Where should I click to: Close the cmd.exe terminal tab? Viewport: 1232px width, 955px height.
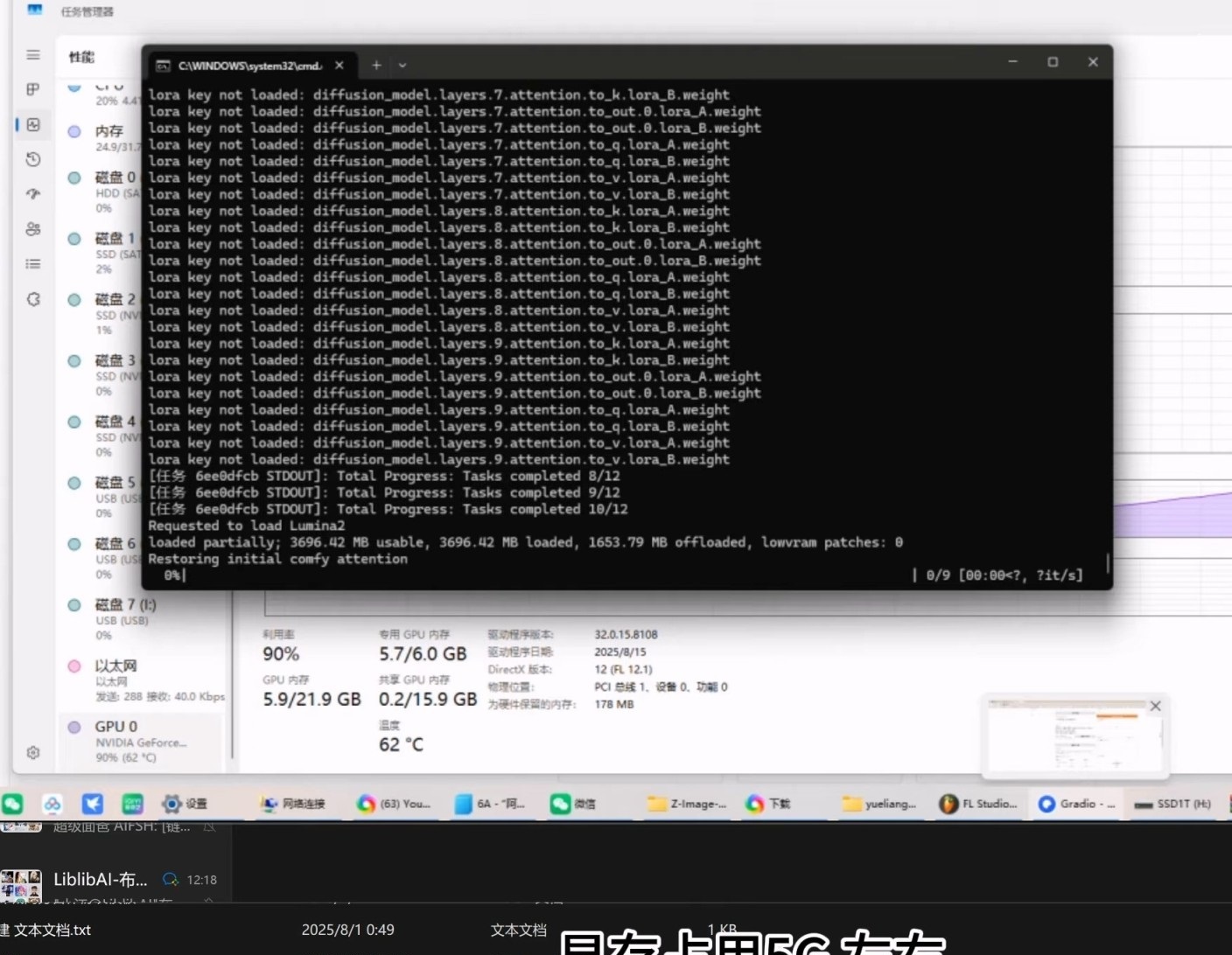pos(339,65)
